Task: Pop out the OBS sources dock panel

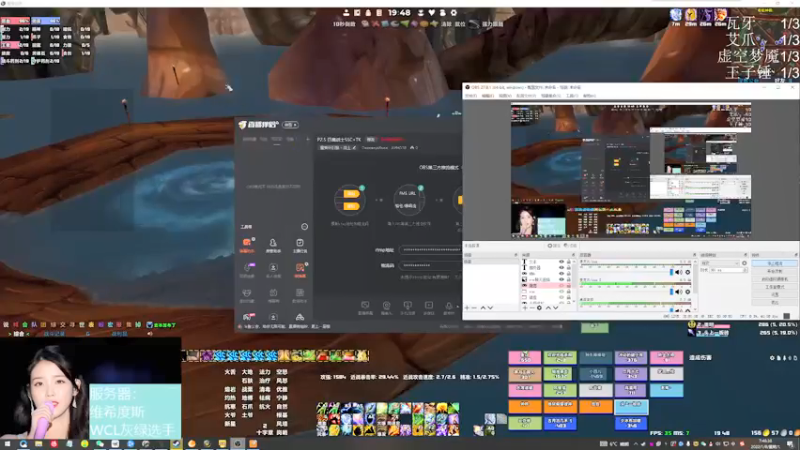Action: (x=573, y=255)
